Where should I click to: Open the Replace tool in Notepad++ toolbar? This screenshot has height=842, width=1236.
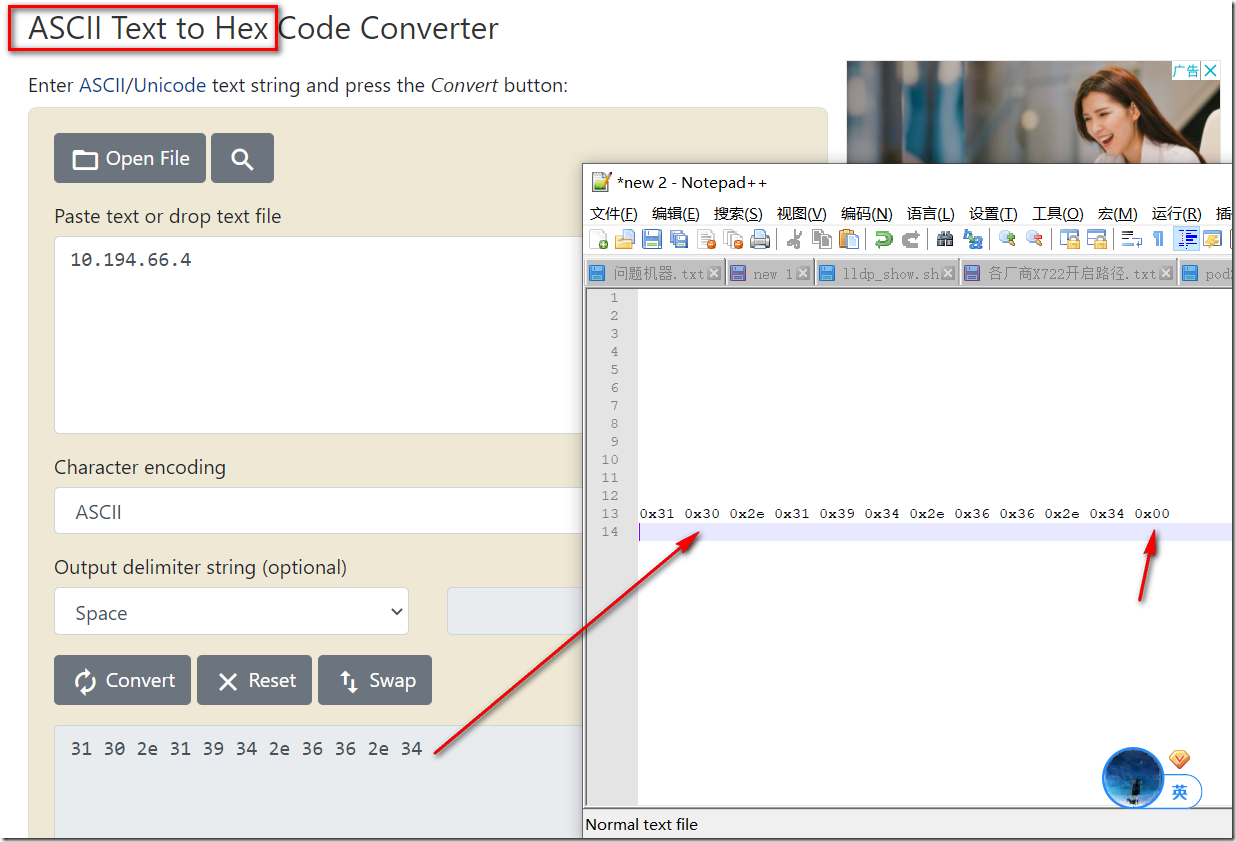pos(972,239)
